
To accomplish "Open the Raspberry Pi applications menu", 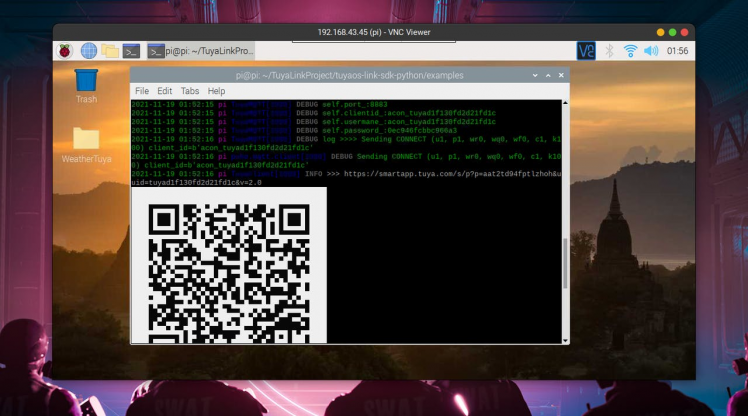I will (x=65, y=51).
